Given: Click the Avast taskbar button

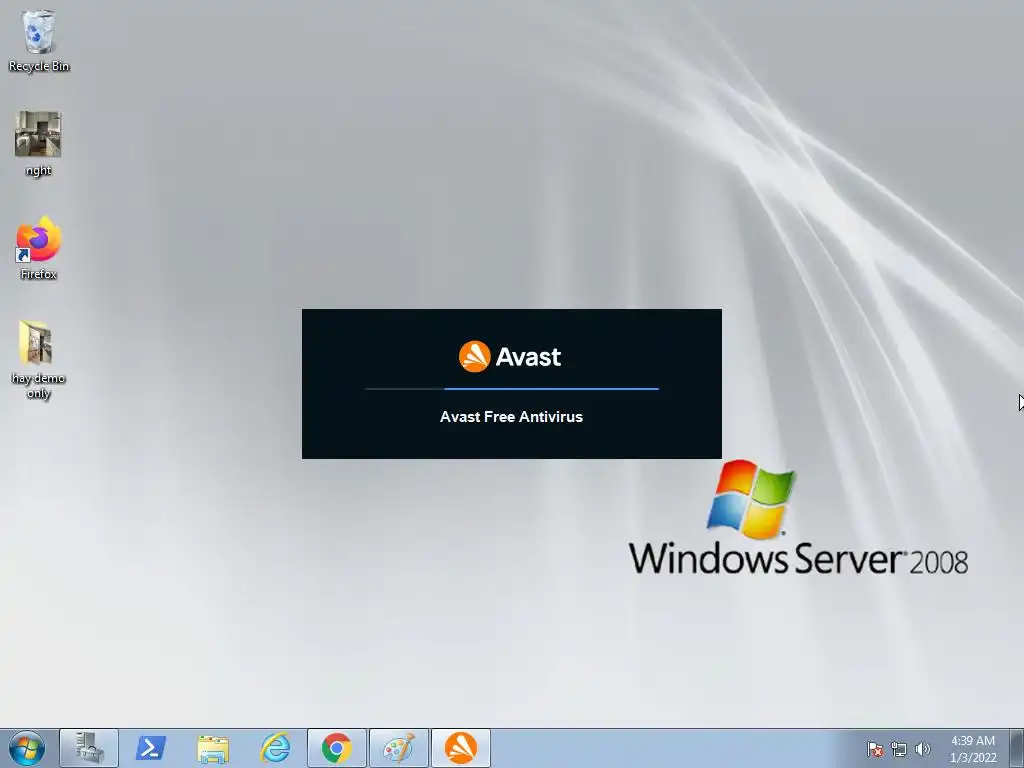Looking at the screenshot, I should point(461,748).
